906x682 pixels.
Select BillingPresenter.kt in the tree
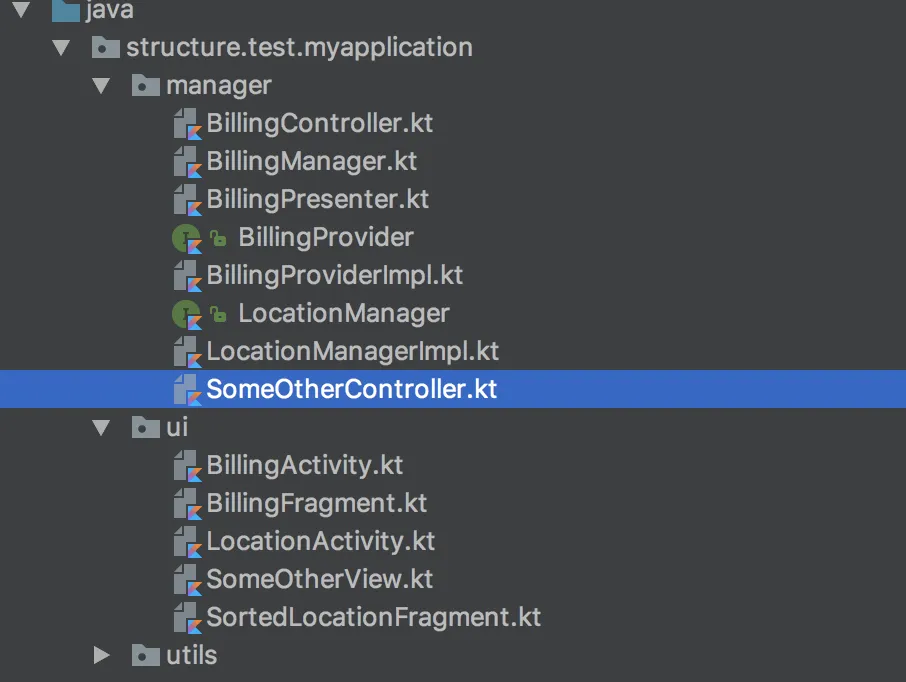click(x=316, y=199)
